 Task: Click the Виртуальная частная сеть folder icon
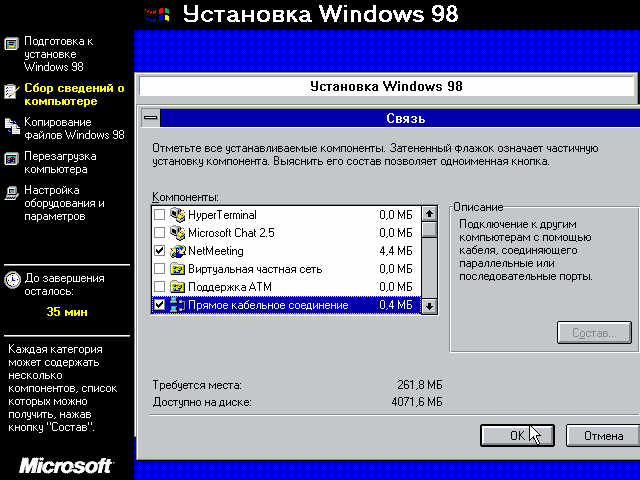(178, 269)
